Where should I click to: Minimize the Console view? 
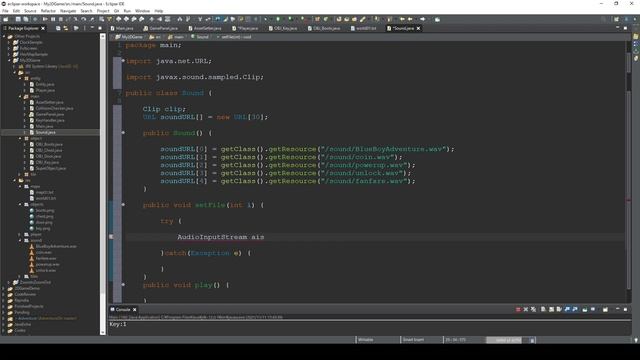[618, 309]
